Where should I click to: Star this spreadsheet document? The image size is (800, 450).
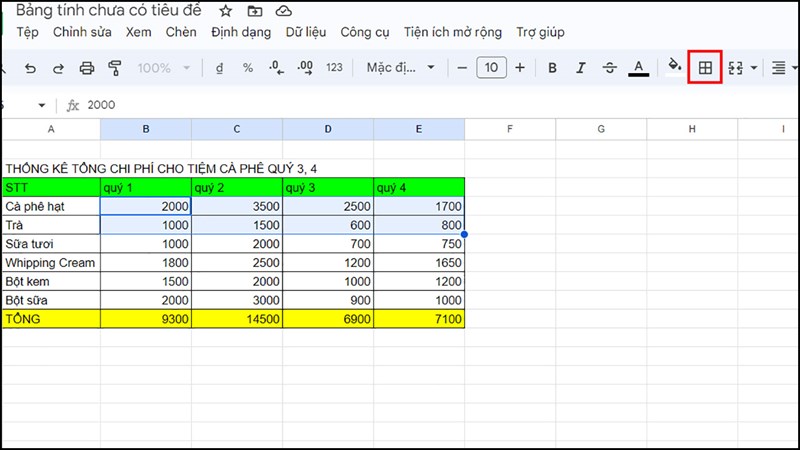226,11
